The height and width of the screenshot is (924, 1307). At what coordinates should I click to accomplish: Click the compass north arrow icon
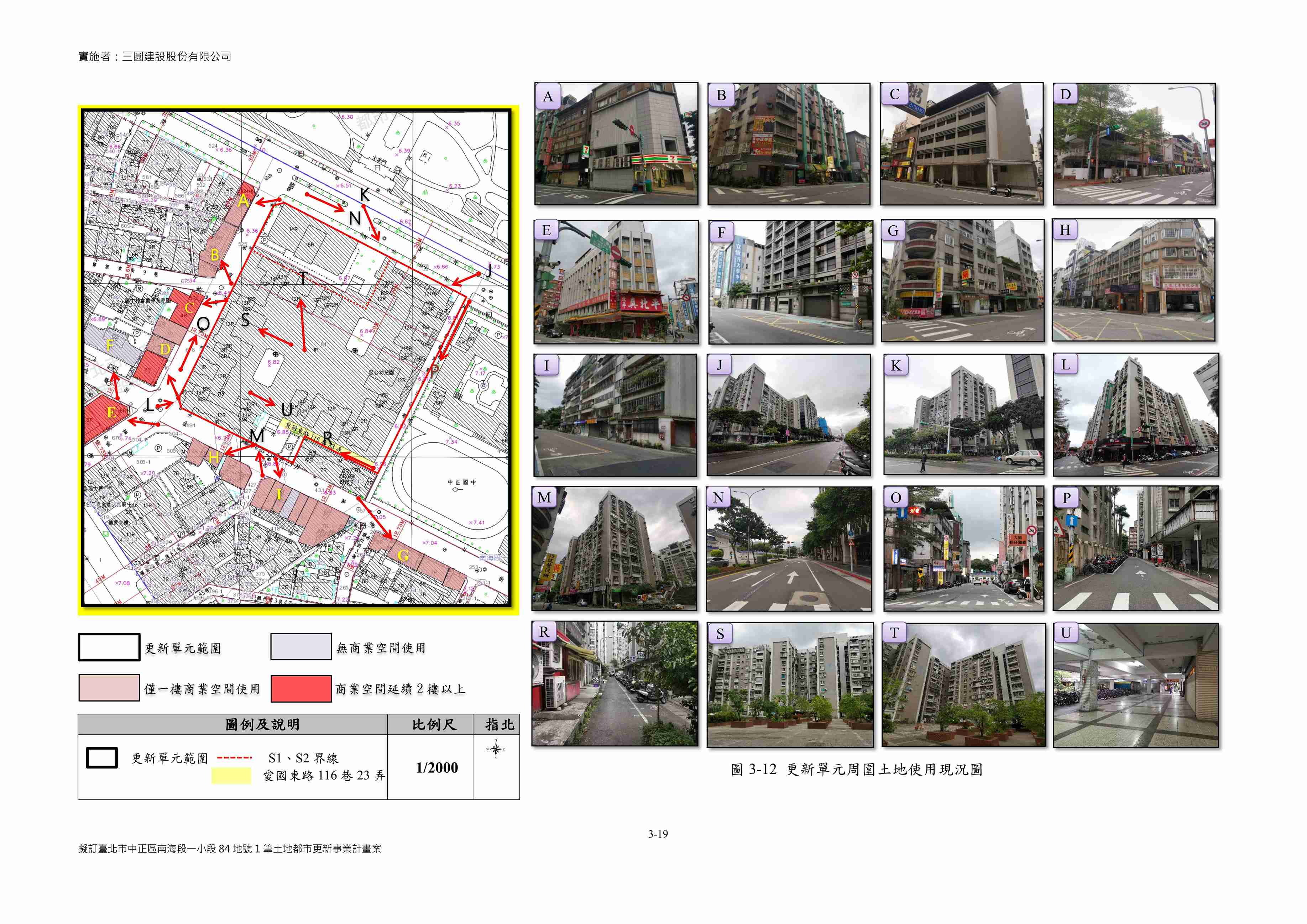(x=496, y=749)
